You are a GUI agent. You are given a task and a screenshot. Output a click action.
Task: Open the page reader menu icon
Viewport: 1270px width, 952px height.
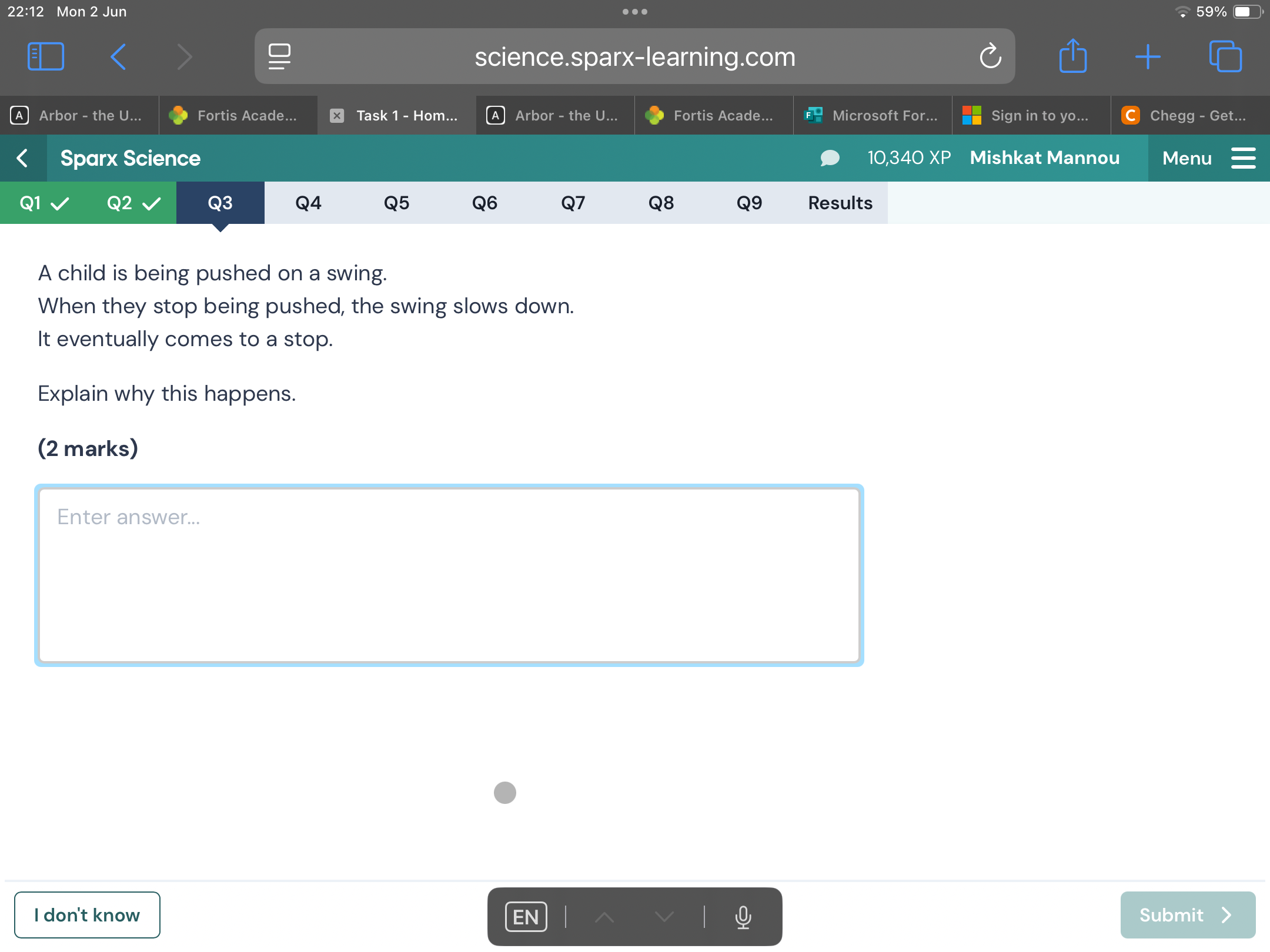(279, 57)
